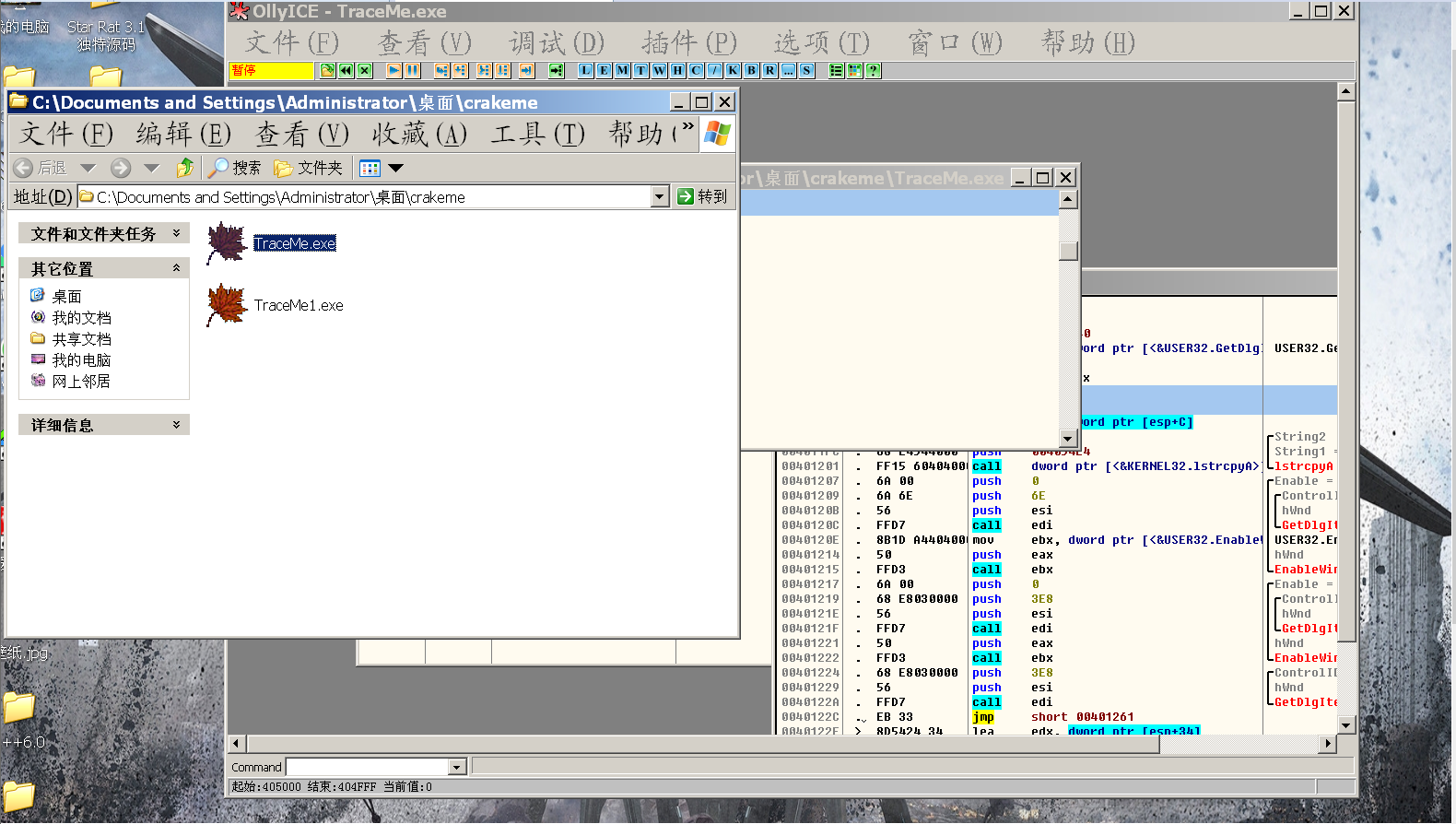The height and width of the screenshot is (824, 1456).
Task: Click the Step Over toolbar icon
Action: 461,70
